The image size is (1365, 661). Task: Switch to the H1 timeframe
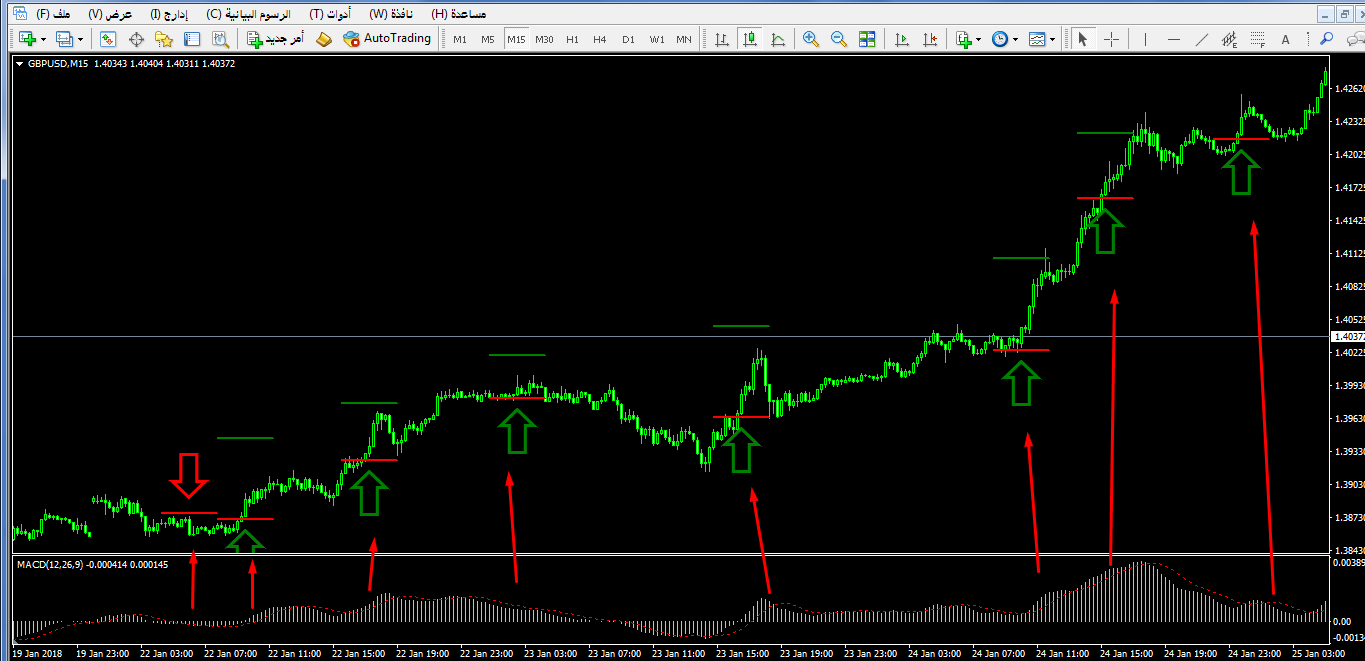point(572,39)
